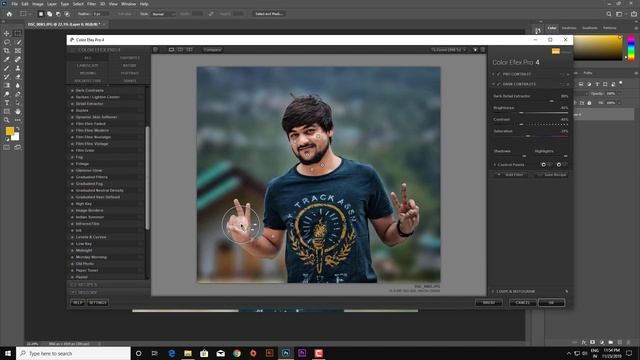
Task: Click the OK button in Color Efex
Action: [x=551, y=302]
